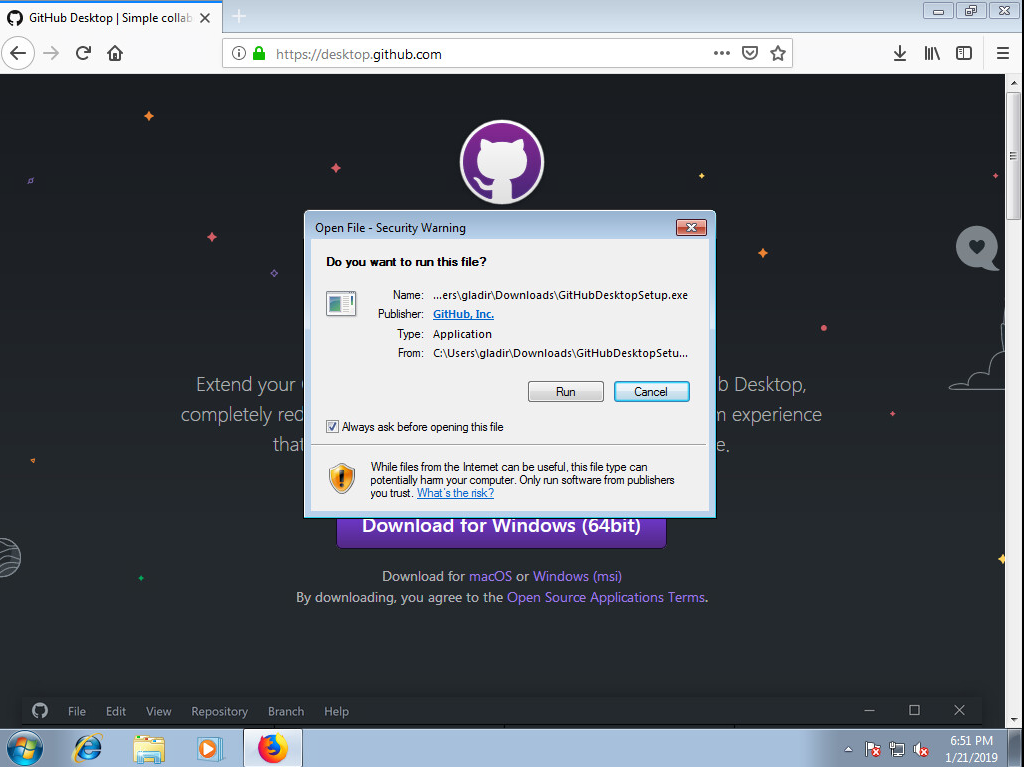Open the Action Center flag icon
Viewport: 1024px width, 767px height.
(x=872, y=749)
